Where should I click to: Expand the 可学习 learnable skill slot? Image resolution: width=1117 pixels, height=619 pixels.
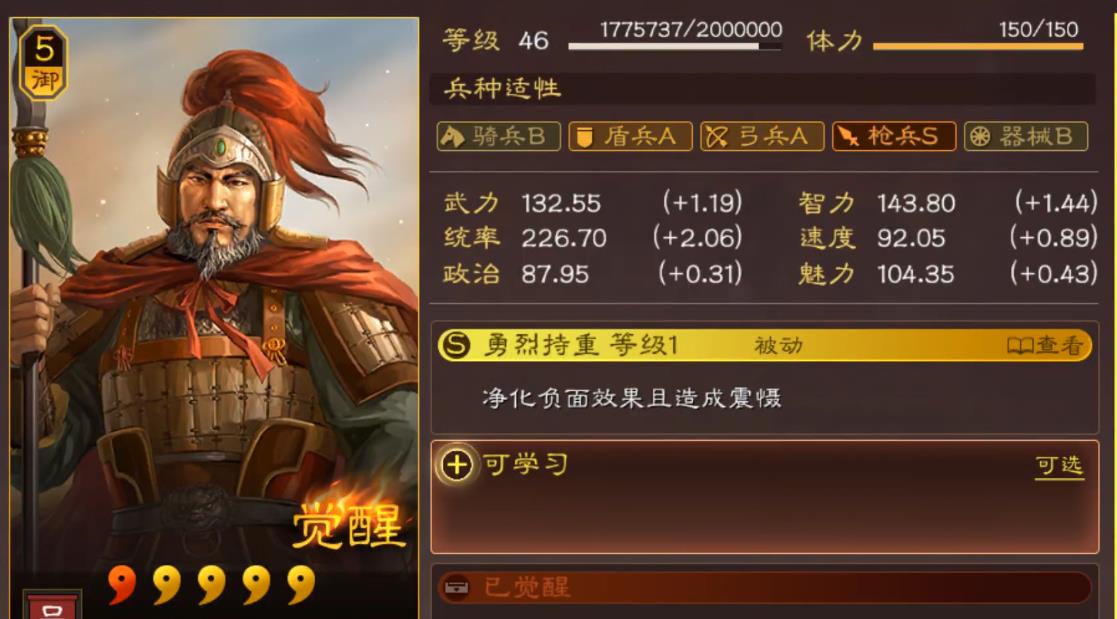point(764,496)
